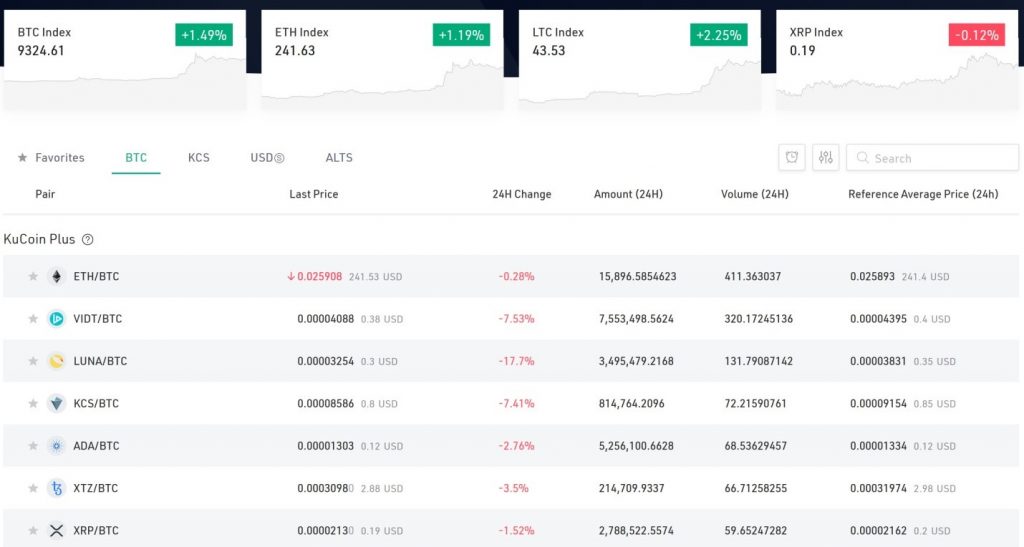Click the star icon beside Favorites
Image resolution: width=1024 pixels, height=547 pixels.
click(22, 157)
